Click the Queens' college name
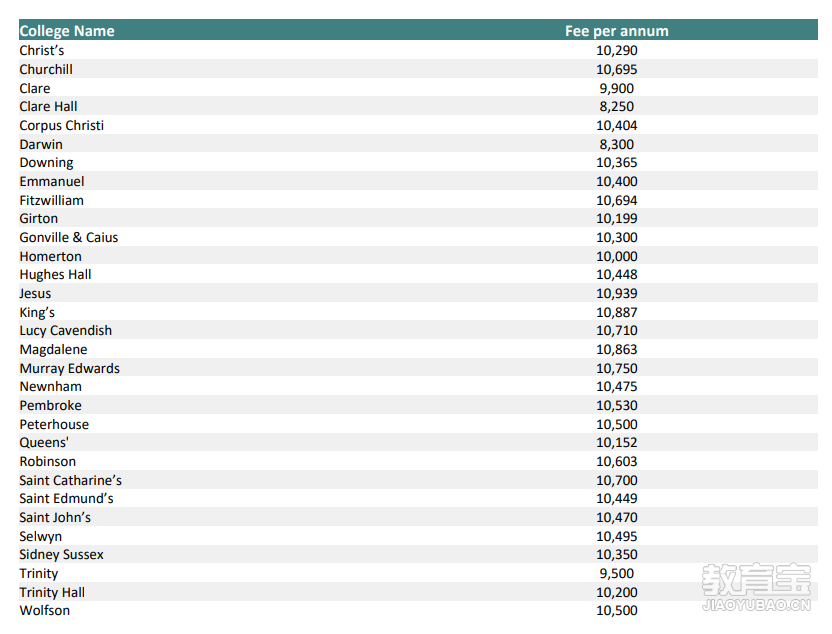Viewport: 832px width, 634px height. pos(44,442)
